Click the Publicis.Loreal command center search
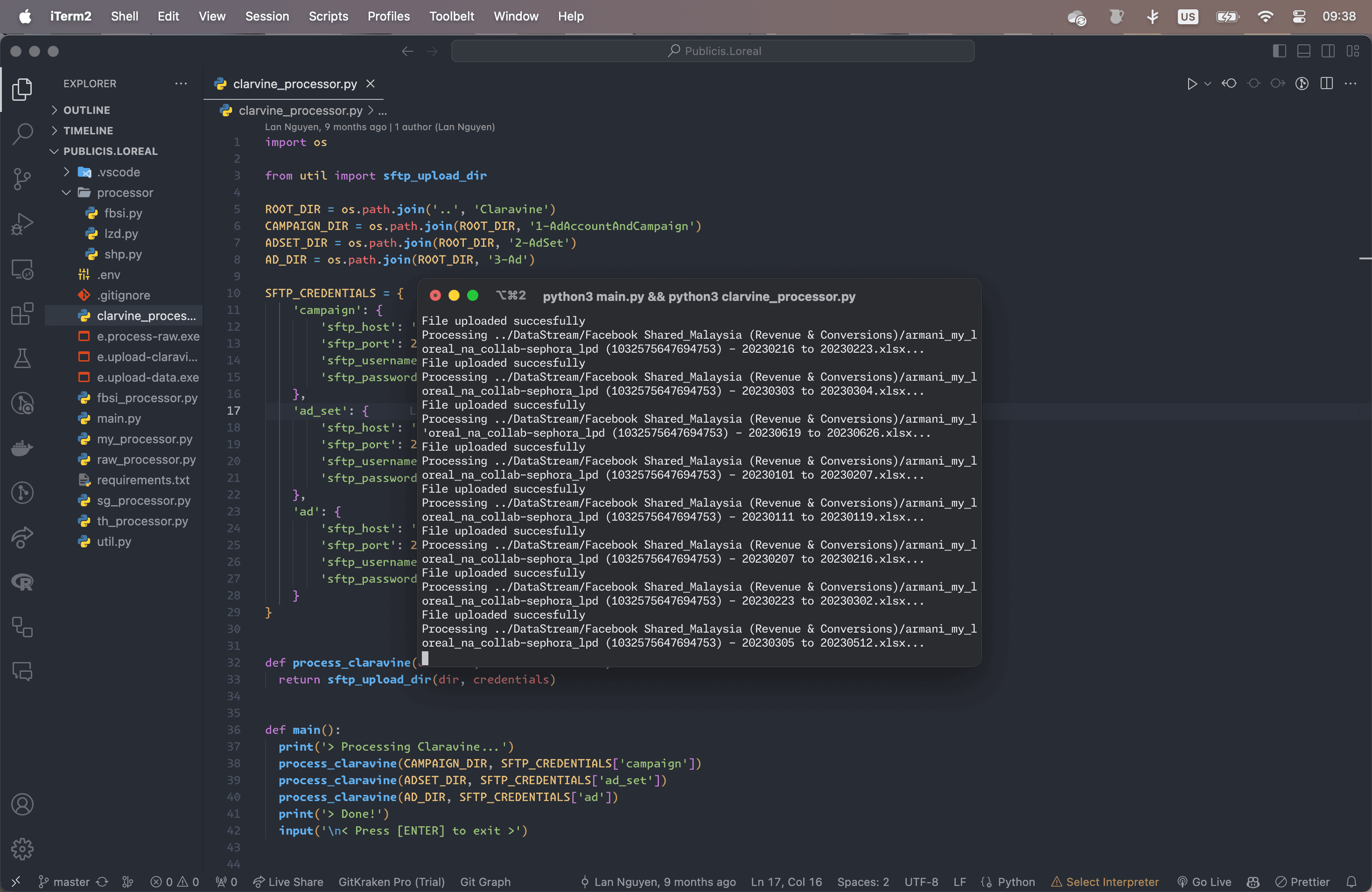This screenshot has height=892, width=1372. pos(713,51)
